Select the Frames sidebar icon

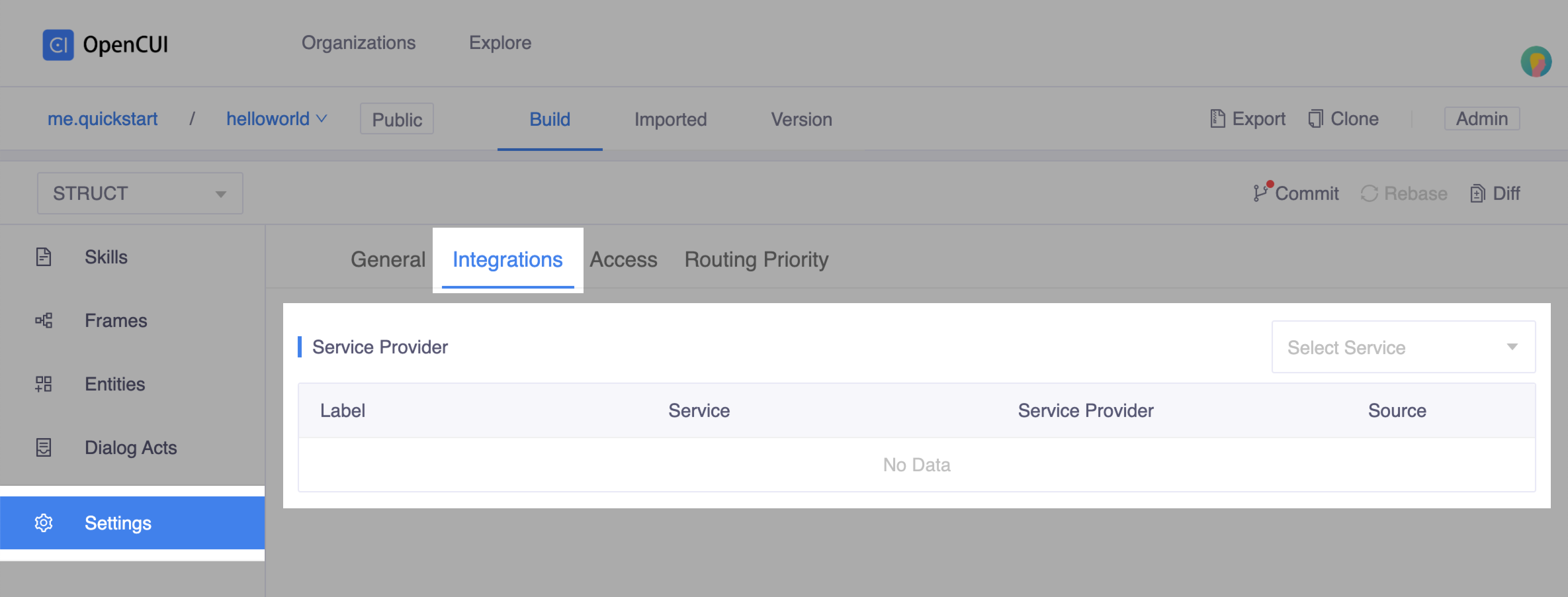click(44, 320)
